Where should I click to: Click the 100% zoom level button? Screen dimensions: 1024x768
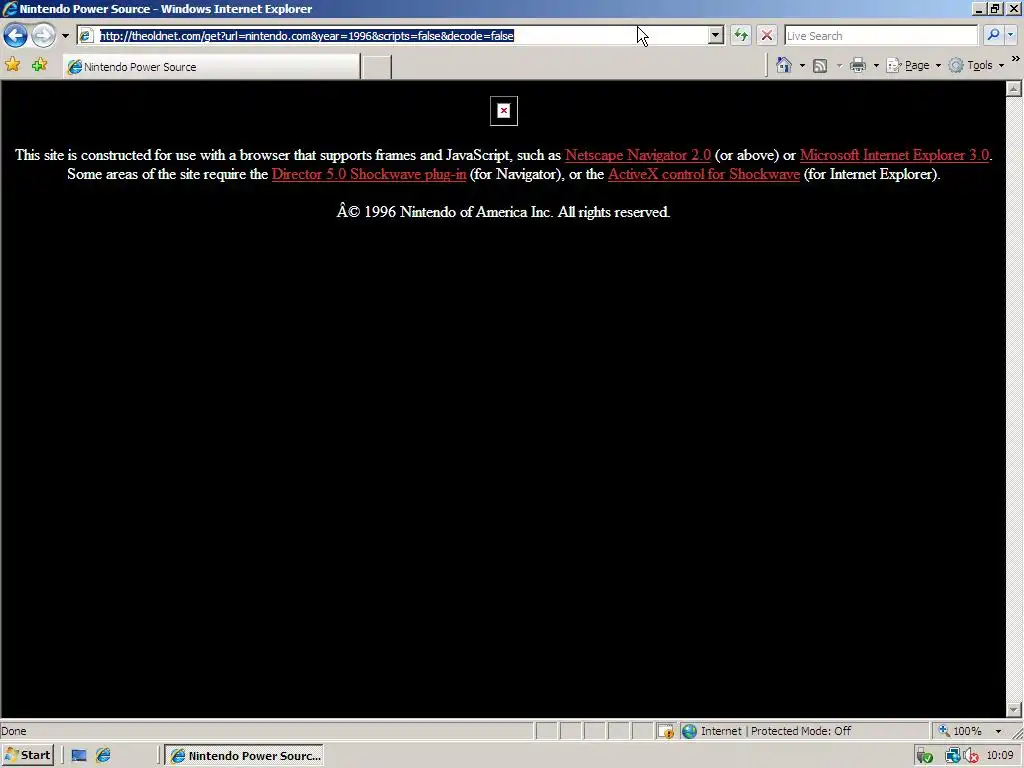pyautogui.click(x=960, y=731)
